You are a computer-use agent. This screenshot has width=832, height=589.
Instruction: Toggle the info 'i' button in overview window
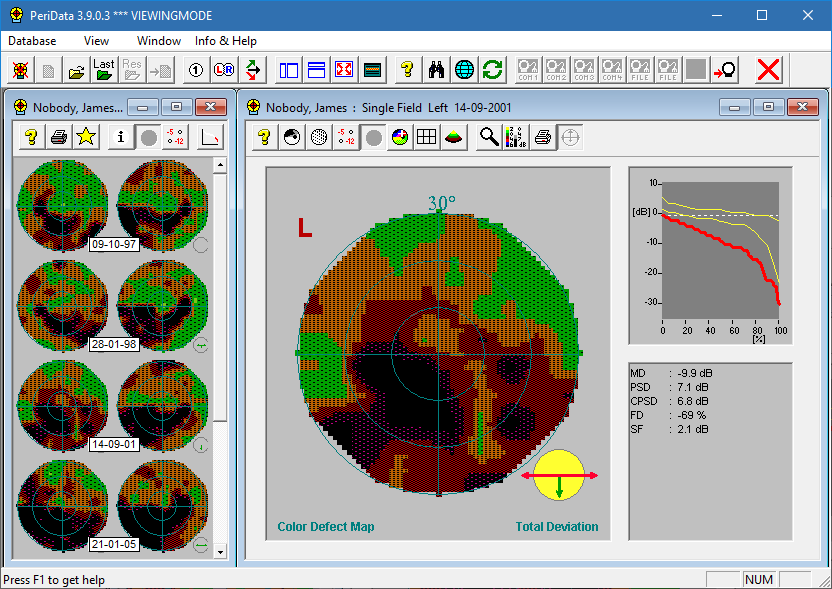coord(121,137)
